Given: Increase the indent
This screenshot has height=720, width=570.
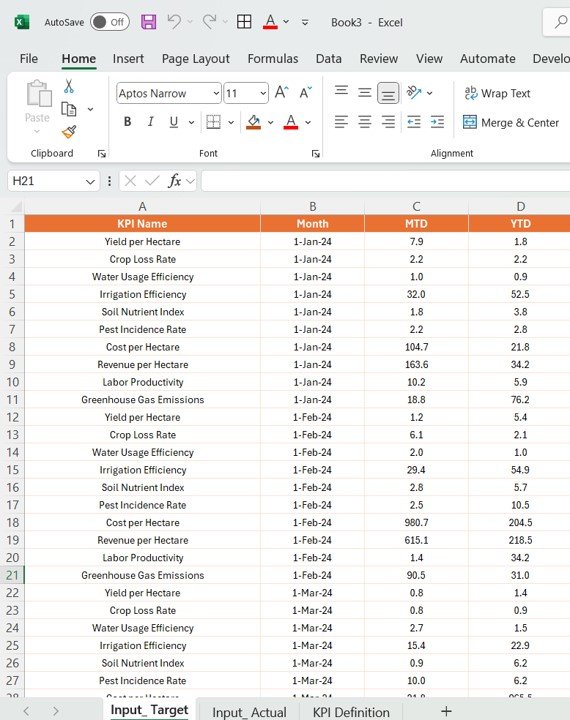Looking at the screenshot, I should point(437,122).
